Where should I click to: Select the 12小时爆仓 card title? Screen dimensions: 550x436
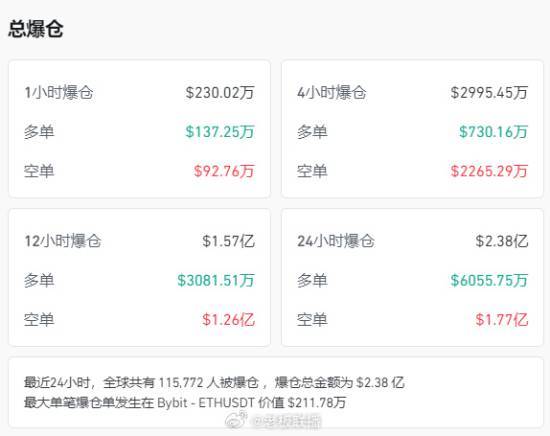click(x=63, y=241)
